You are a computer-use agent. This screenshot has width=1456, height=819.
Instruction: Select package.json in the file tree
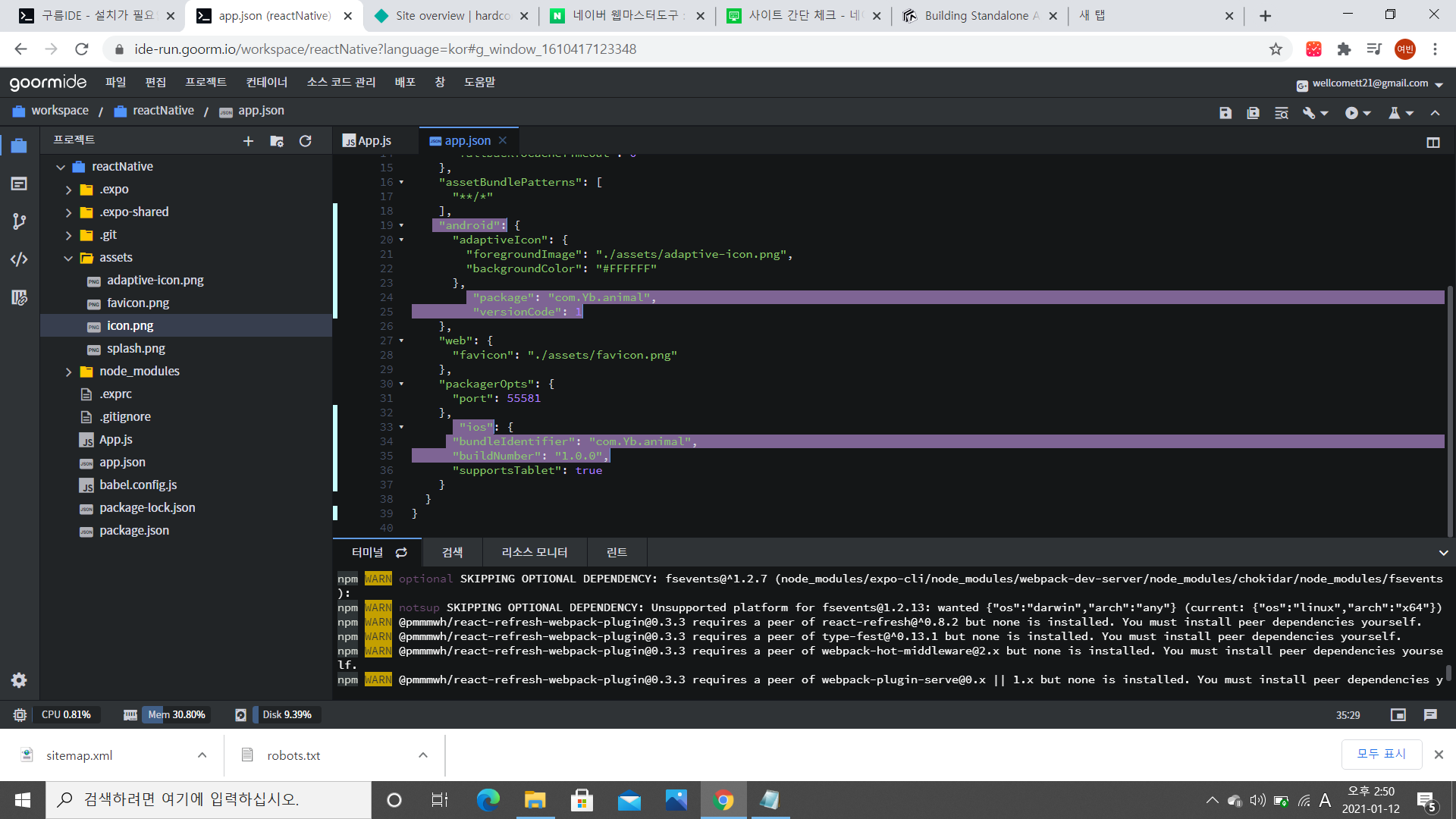(x=134, y=531)
